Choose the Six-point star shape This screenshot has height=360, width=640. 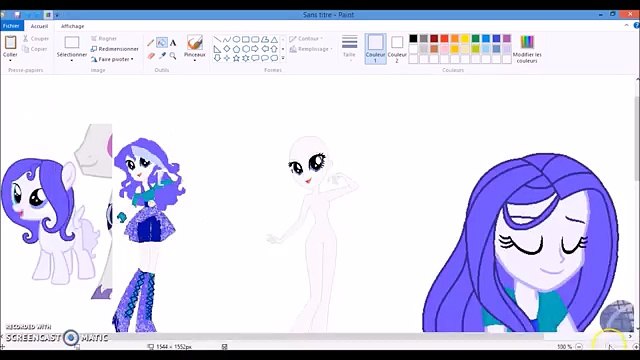(x=246, y=58)
